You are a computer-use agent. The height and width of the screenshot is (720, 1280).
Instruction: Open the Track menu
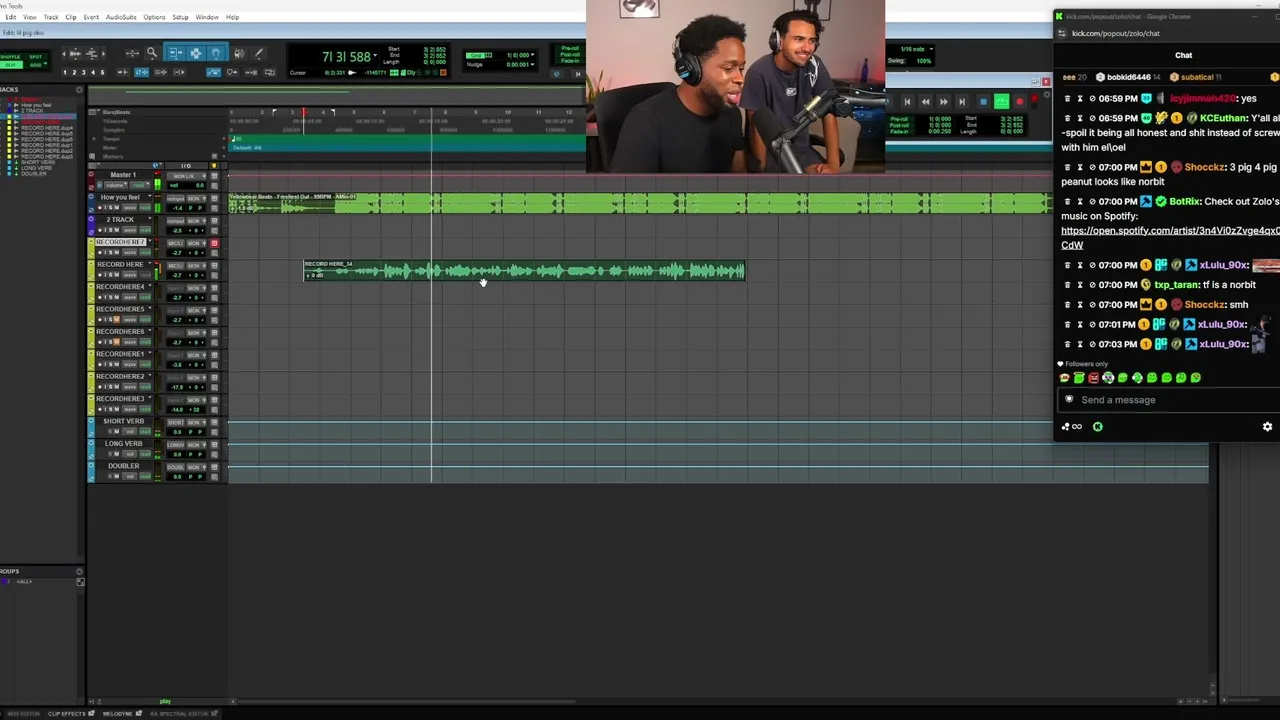[51, 17]
